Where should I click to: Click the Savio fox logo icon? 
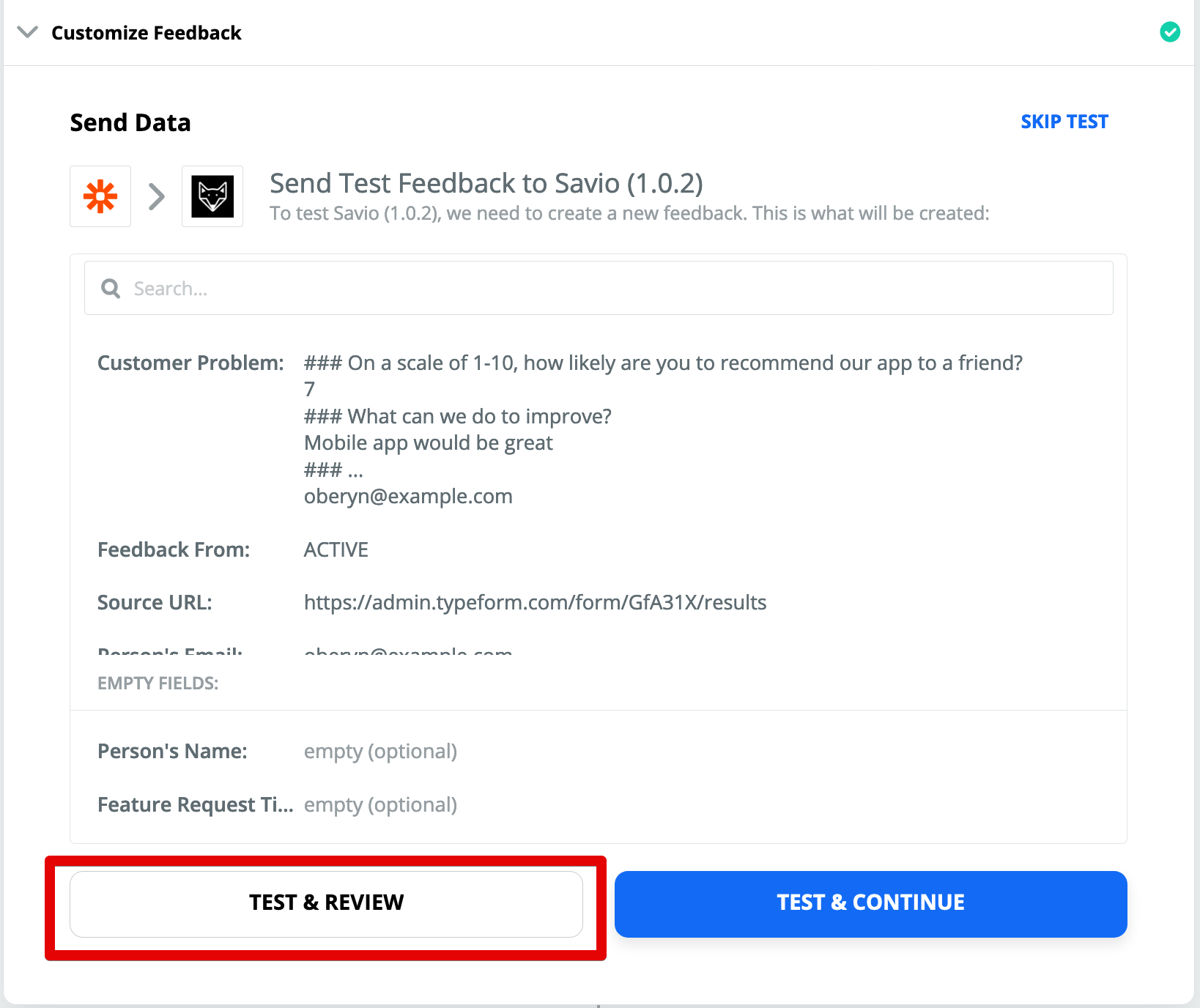[x=212, y=196]
